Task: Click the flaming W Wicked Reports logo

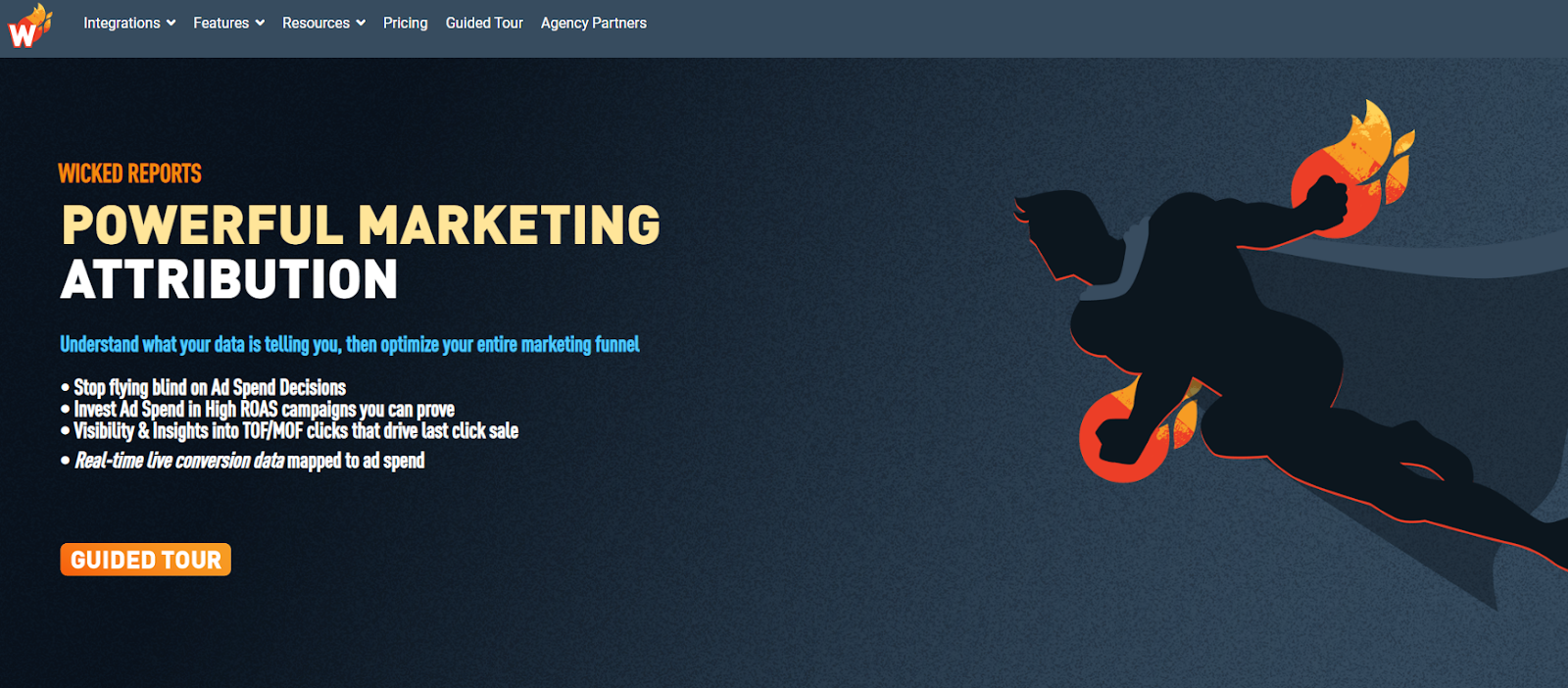Action: 29,26
